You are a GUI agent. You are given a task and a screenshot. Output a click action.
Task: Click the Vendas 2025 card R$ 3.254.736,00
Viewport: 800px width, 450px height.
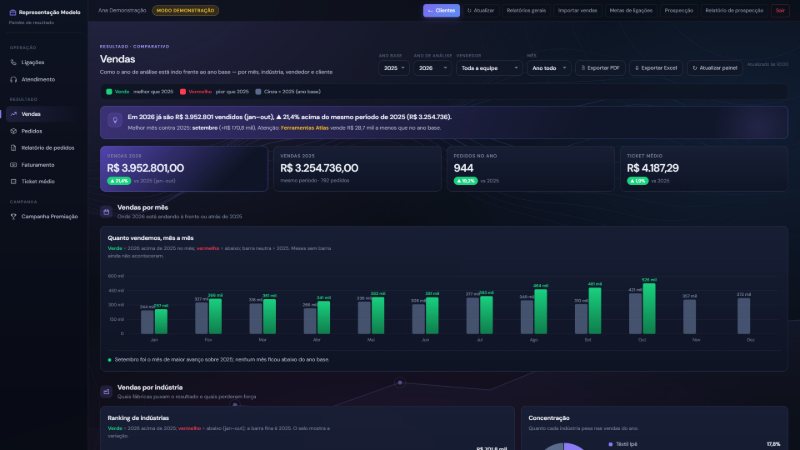[357, 169]
